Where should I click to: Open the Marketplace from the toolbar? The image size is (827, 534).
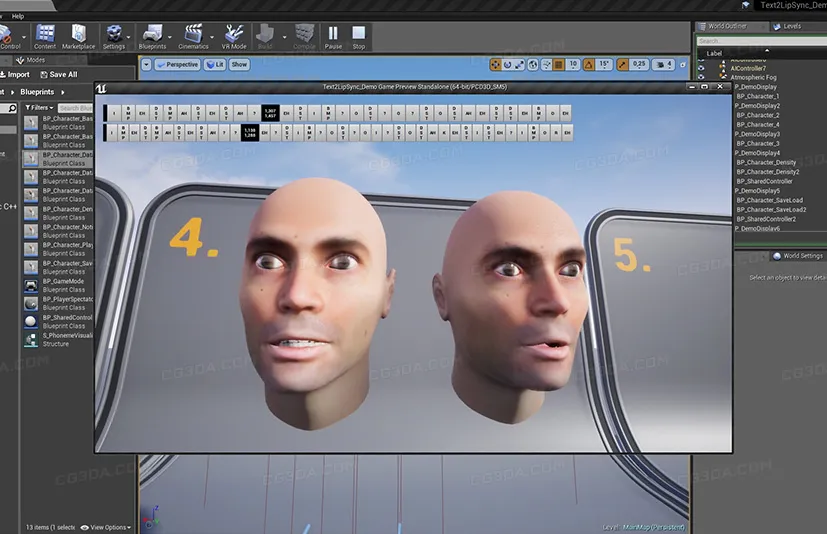click(79, 36)
